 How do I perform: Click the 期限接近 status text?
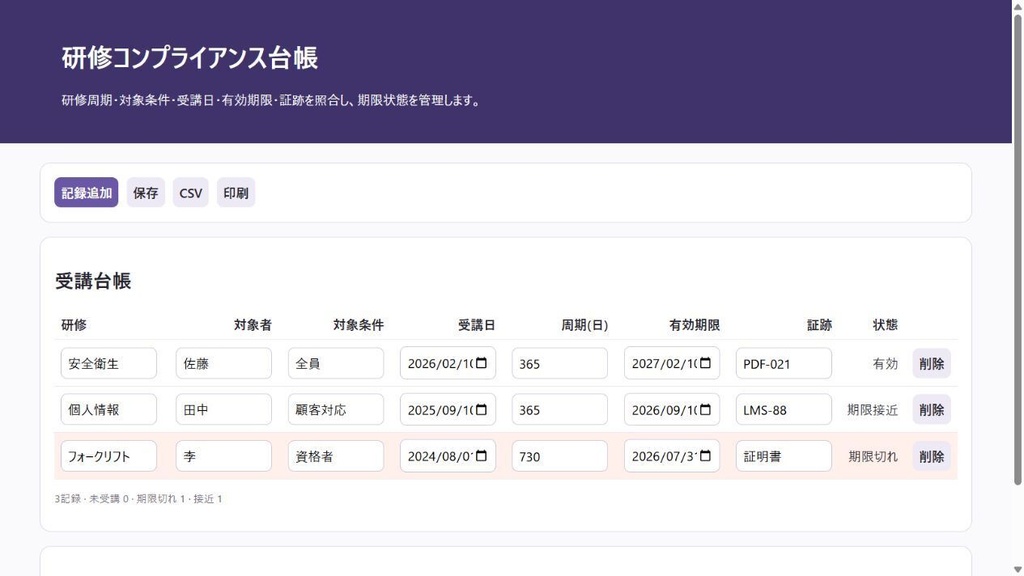coord(872,410)
